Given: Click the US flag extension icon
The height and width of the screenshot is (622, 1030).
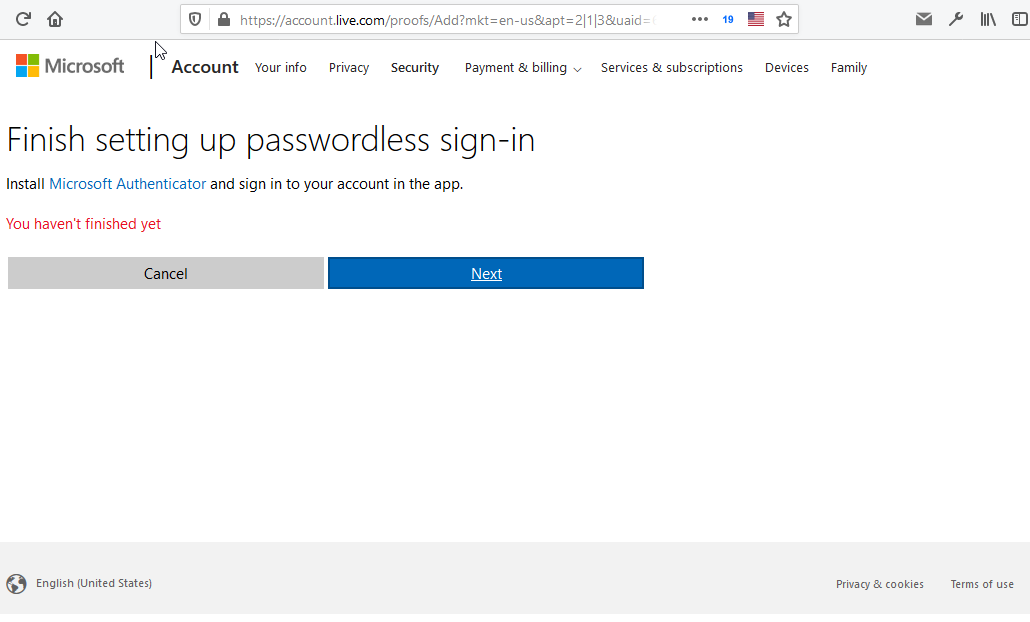Looking at the screenshot, I should click(755, 17).
